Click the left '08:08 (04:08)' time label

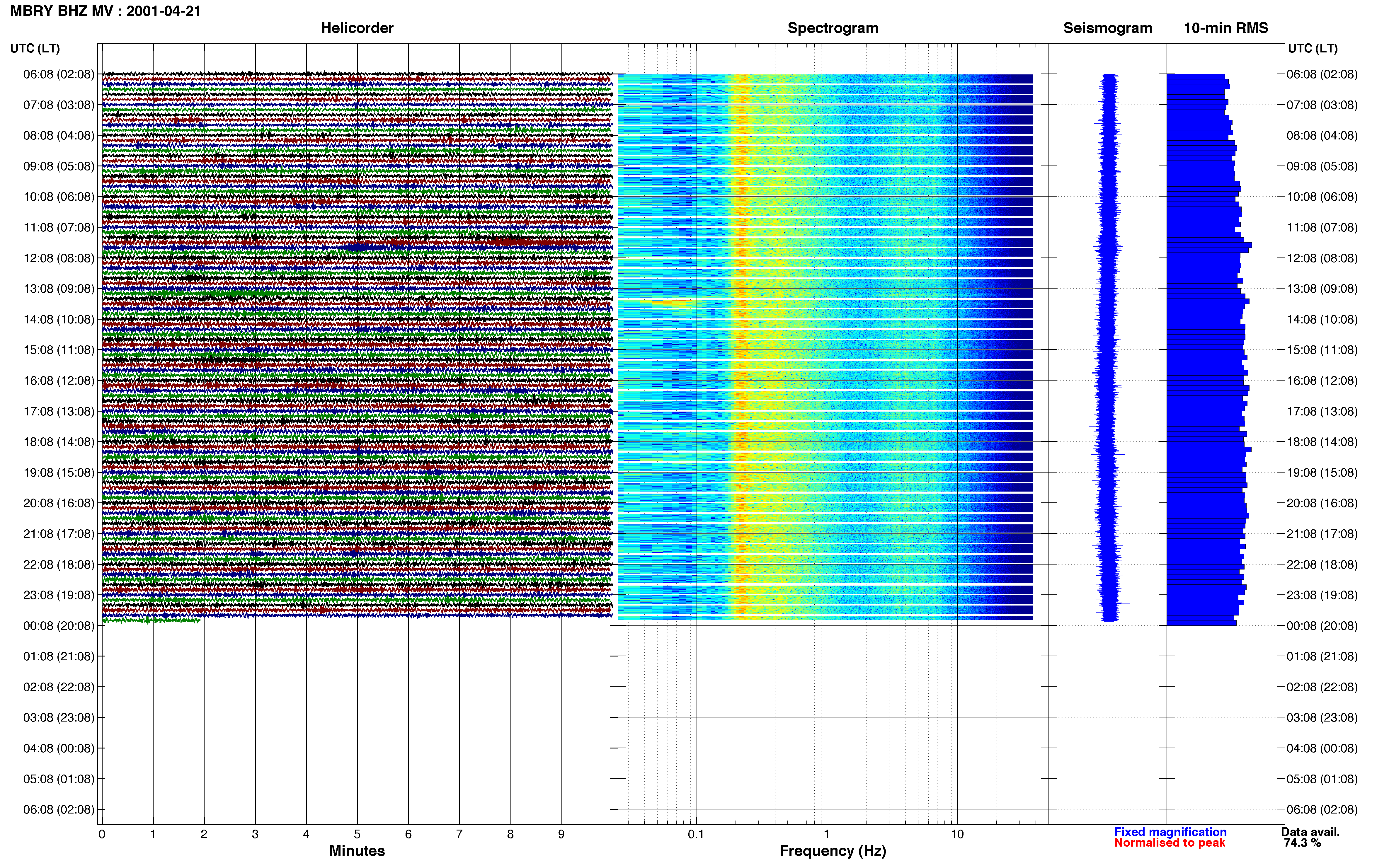(59, 135)
